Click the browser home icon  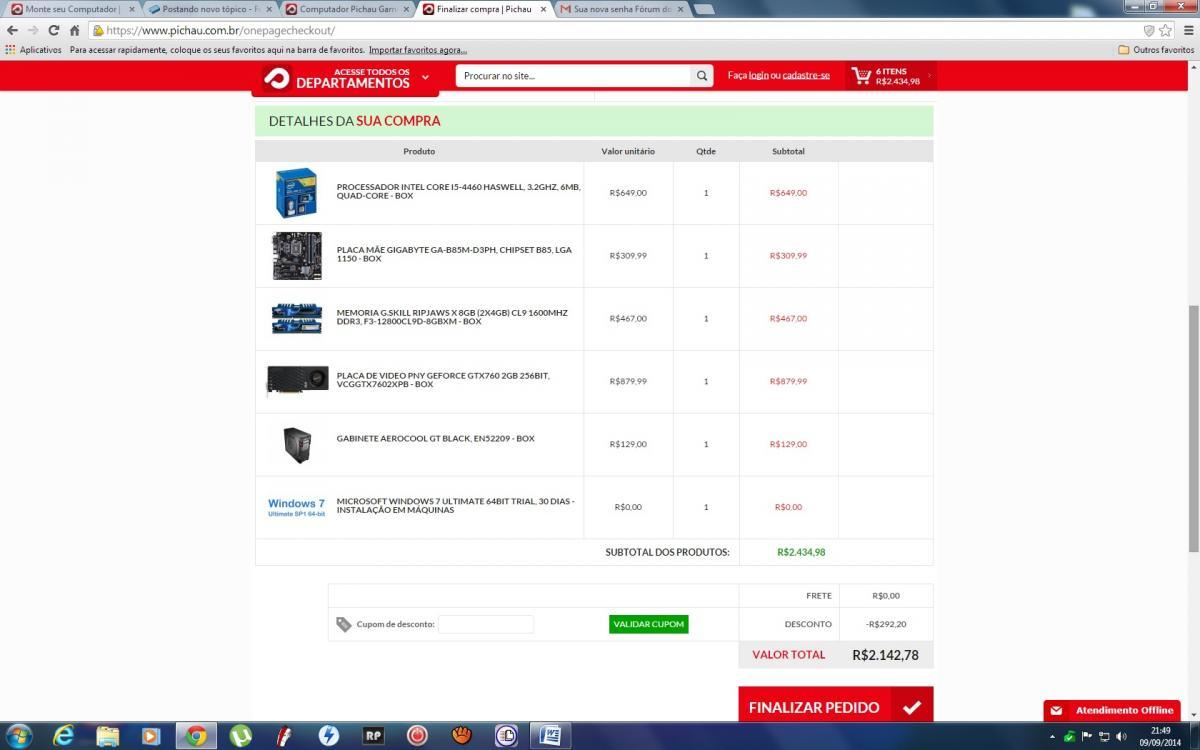[x=74, y=30]
